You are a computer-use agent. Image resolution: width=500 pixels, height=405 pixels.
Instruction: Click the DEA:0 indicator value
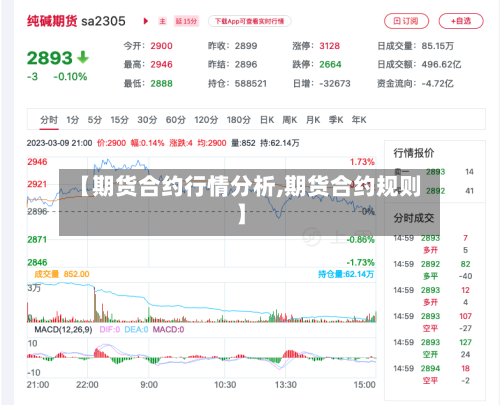coord(136,330)
